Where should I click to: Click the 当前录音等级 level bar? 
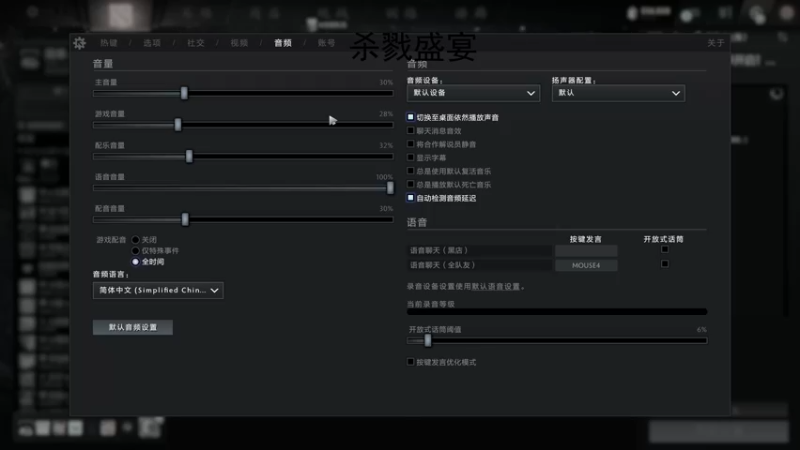point(557,312)
